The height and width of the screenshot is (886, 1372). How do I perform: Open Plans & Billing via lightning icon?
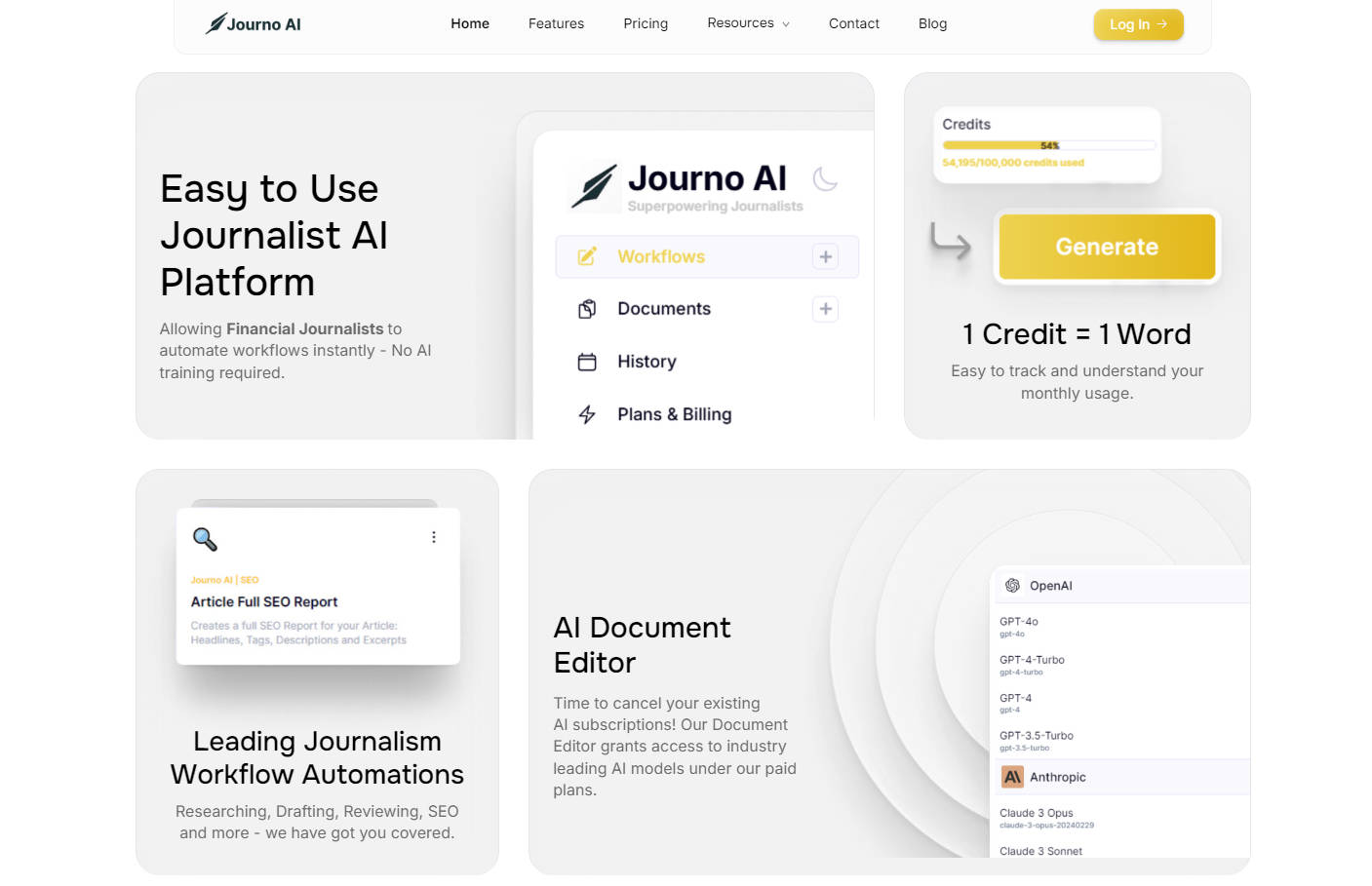587,414
